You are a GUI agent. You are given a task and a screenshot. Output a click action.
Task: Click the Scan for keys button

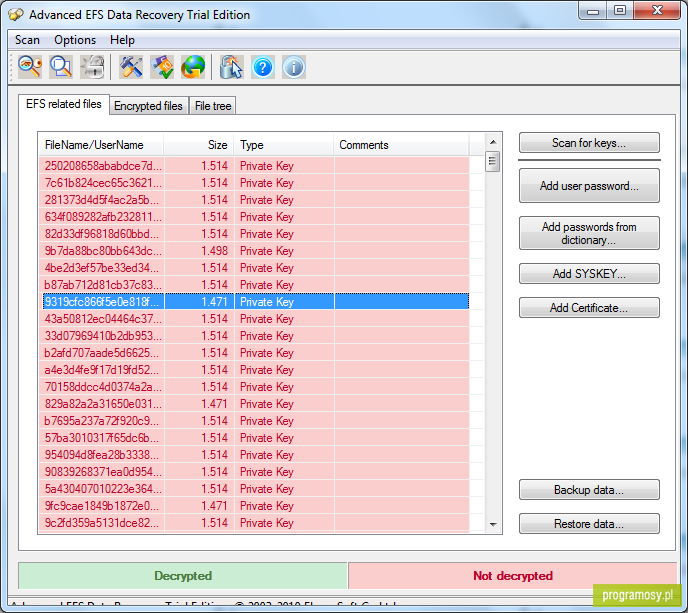589,143
